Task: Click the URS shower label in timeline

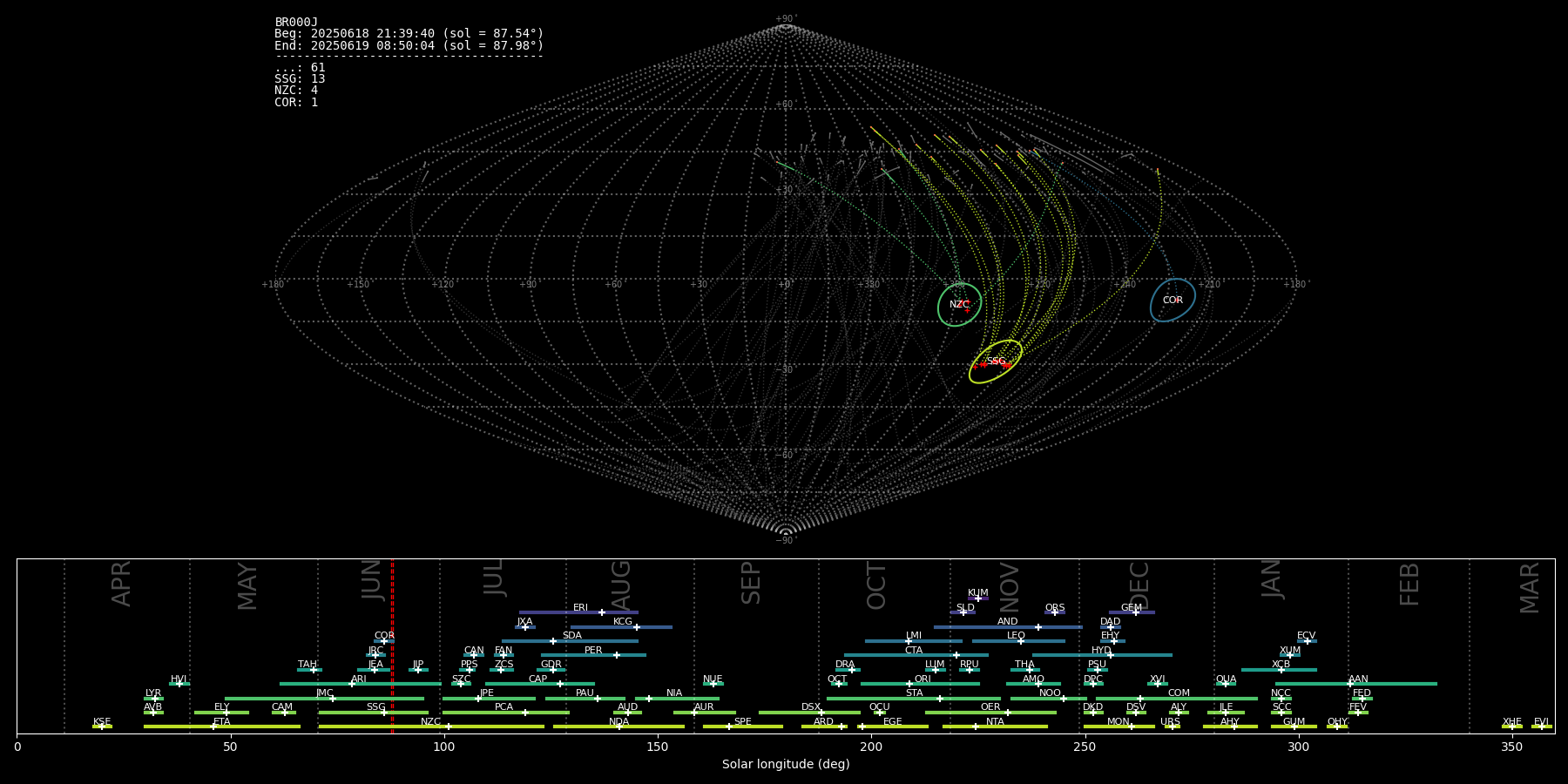Action: (x=1170, y=722)
